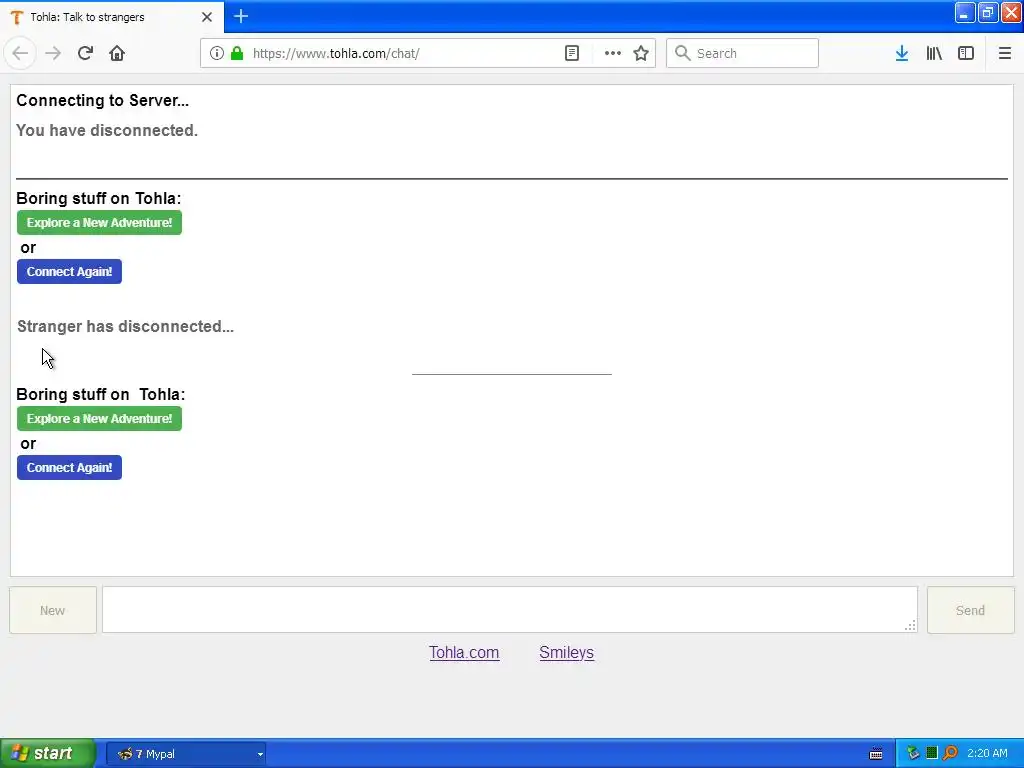Select the Tohla: Talk to strangers tab
The width and height of the screenshot is (1024, 768).
coord(111,17)
